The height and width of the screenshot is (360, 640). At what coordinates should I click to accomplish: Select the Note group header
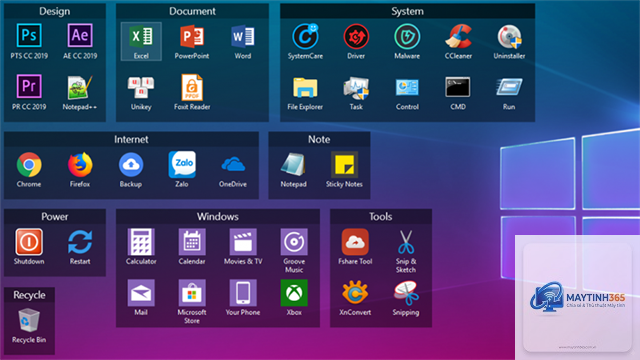[x=319, y=139]
